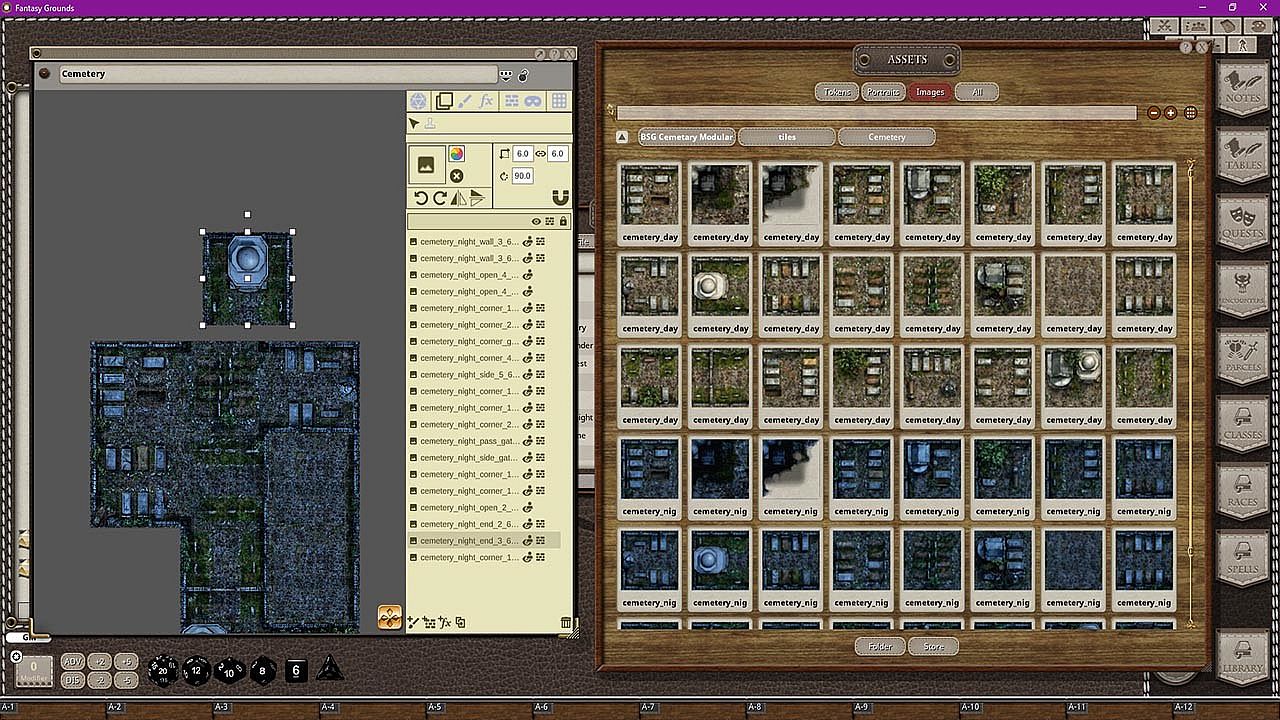Click the image layer type button
Screen dimensions: 1280x720
click(426, 165)
